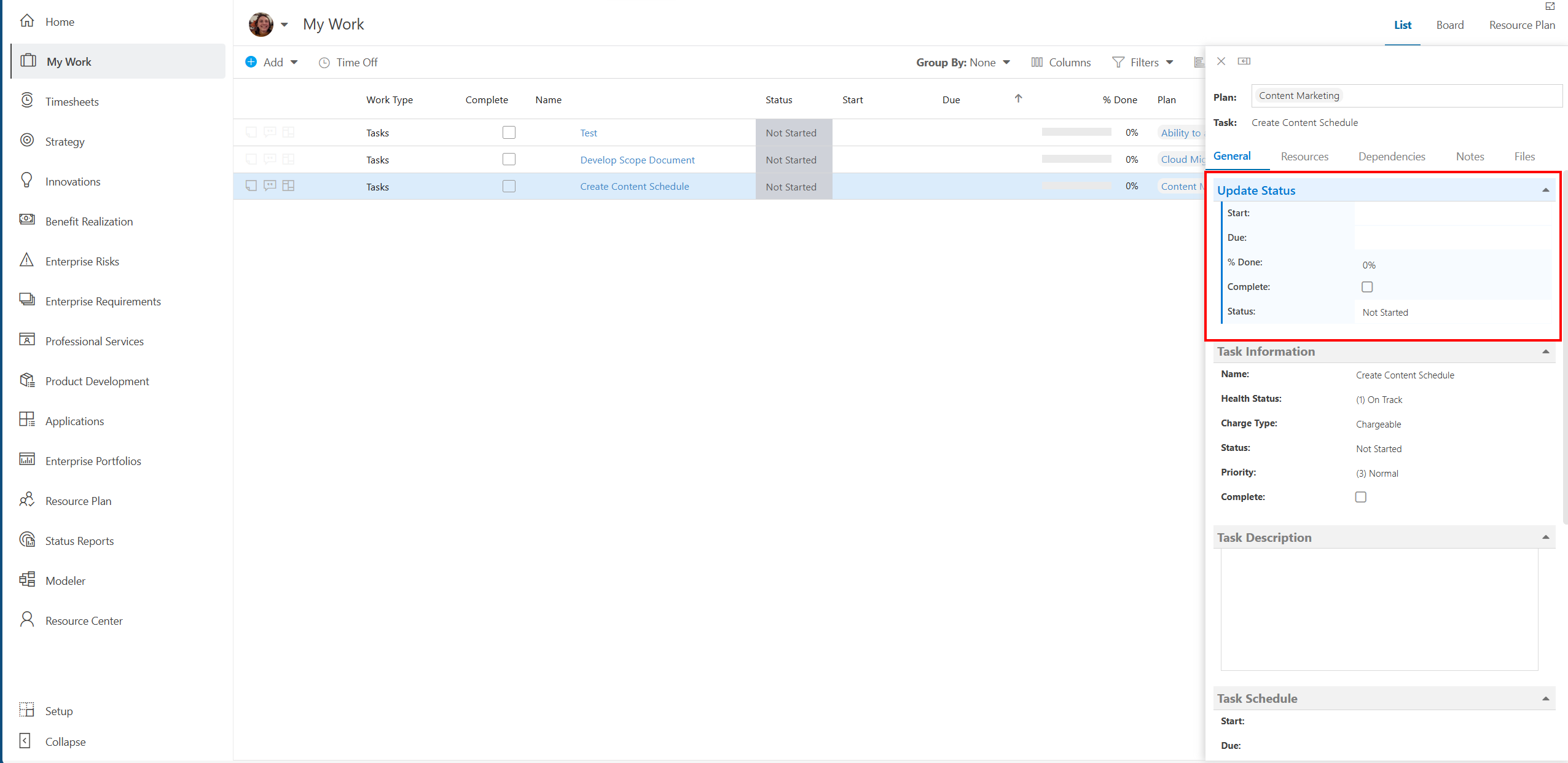Select the List view tab
Image resolution: width=1568 pixels, height=763 pixels.
(1403, 25)
